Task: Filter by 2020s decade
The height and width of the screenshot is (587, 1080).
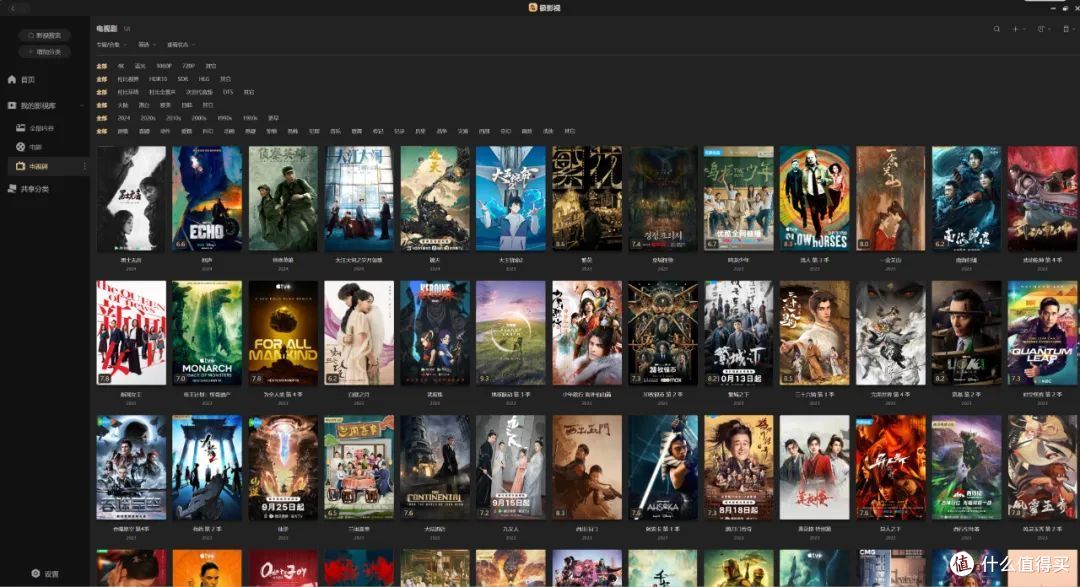Action: [147, 119]
